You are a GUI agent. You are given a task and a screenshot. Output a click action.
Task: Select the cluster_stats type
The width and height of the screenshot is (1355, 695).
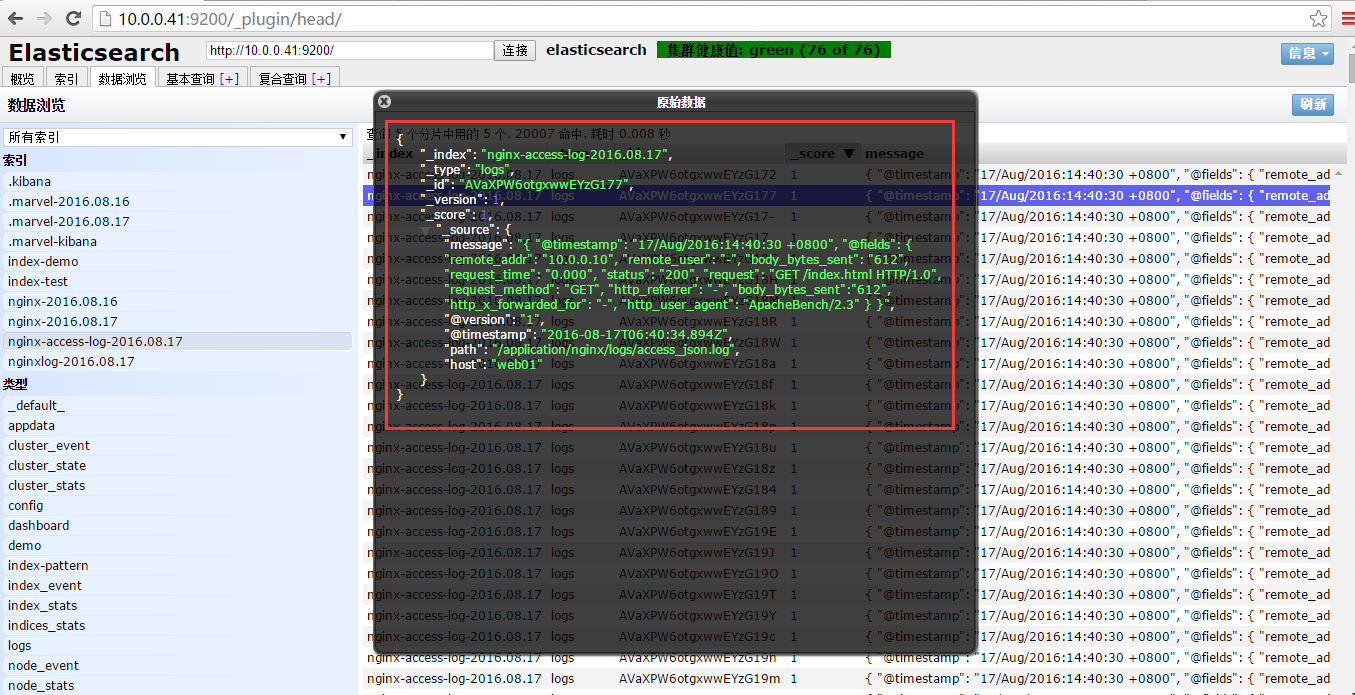click(x=177, y=485)
